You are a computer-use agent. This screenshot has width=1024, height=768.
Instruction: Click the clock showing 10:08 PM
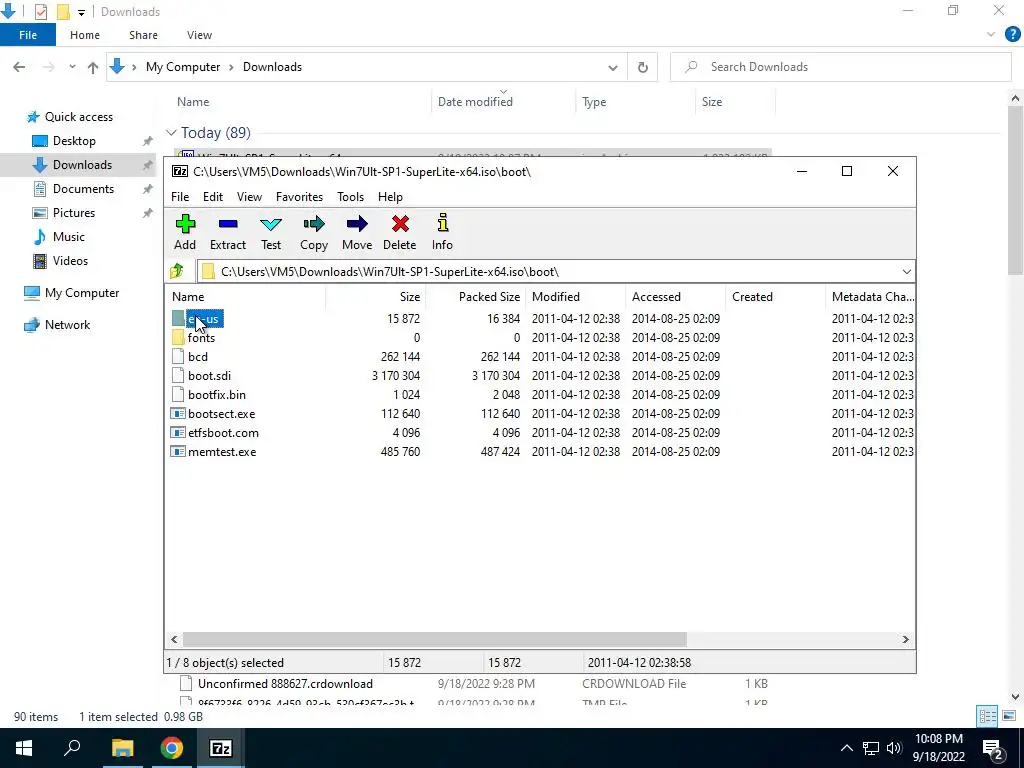pyautogui.click(x=938, y=739)
